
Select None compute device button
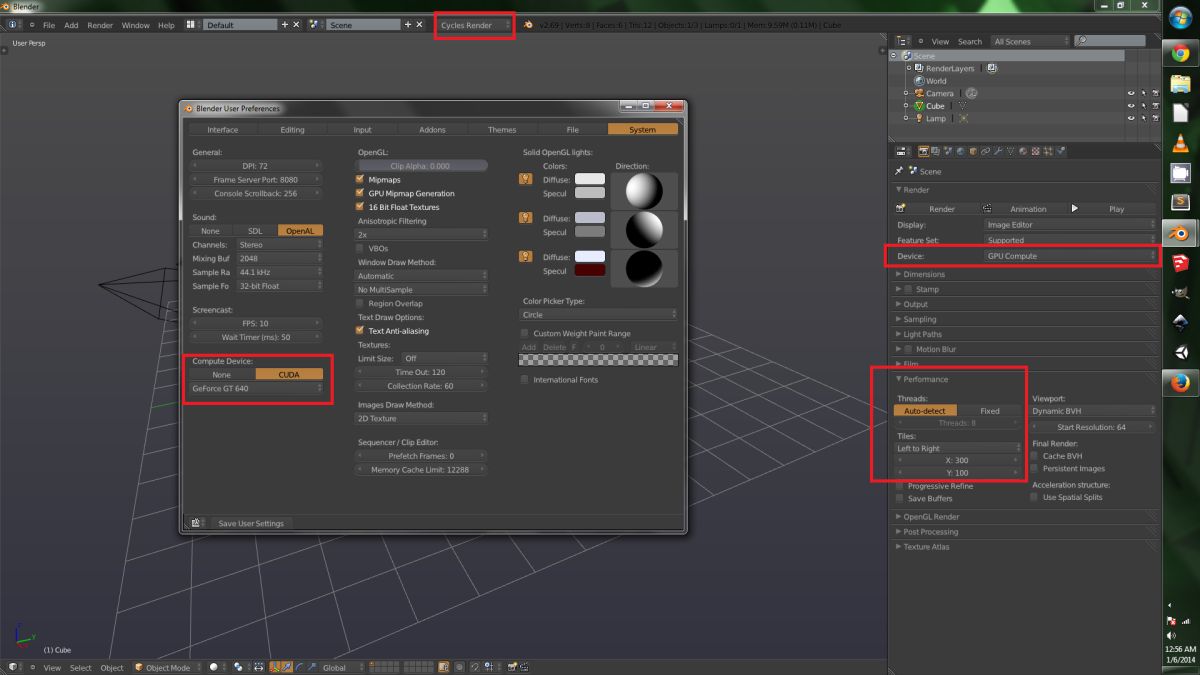pyautogui.click(x=222, y=375)
